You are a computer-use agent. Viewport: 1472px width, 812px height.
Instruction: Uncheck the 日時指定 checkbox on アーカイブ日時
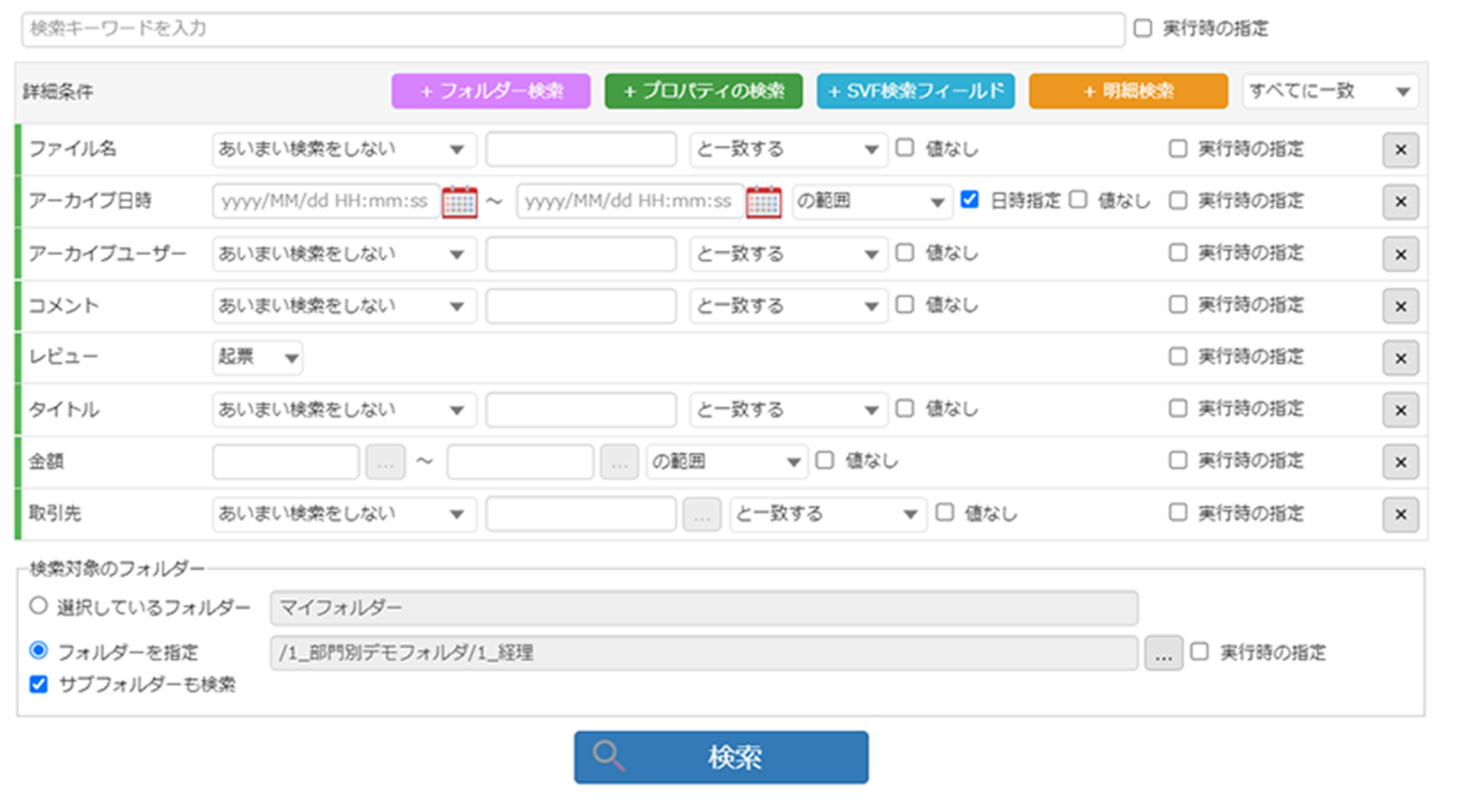point(971,201)
